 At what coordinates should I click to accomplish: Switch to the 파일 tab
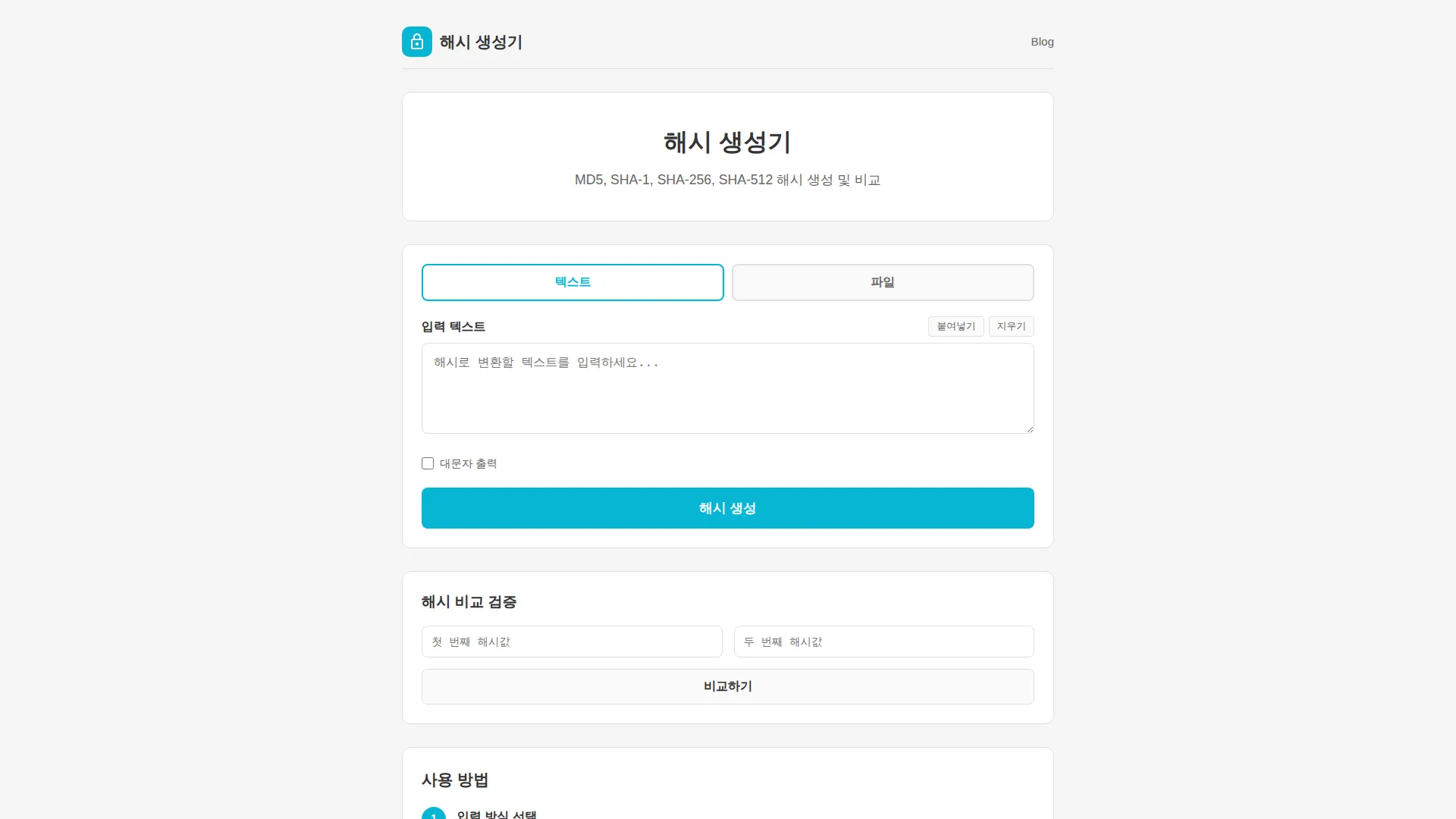[x=882, y=282]
